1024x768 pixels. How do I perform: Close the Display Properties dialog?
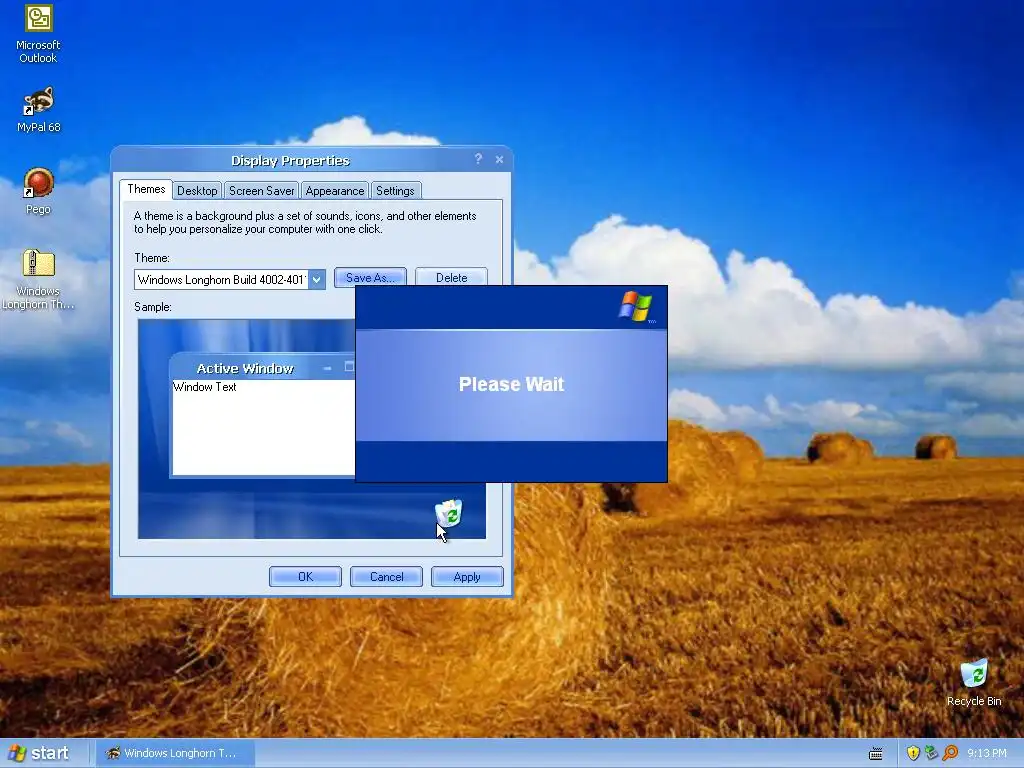point(500,159)
